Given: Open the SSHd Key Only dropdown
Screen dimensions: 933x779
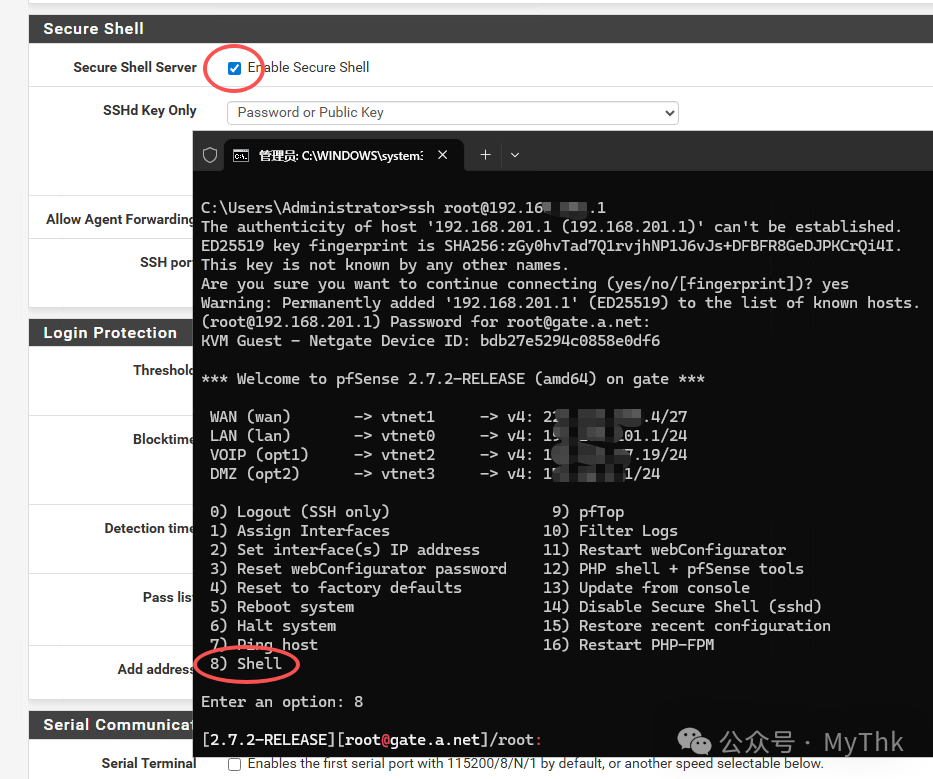Looking at the screenshot, I should (452, 112).
